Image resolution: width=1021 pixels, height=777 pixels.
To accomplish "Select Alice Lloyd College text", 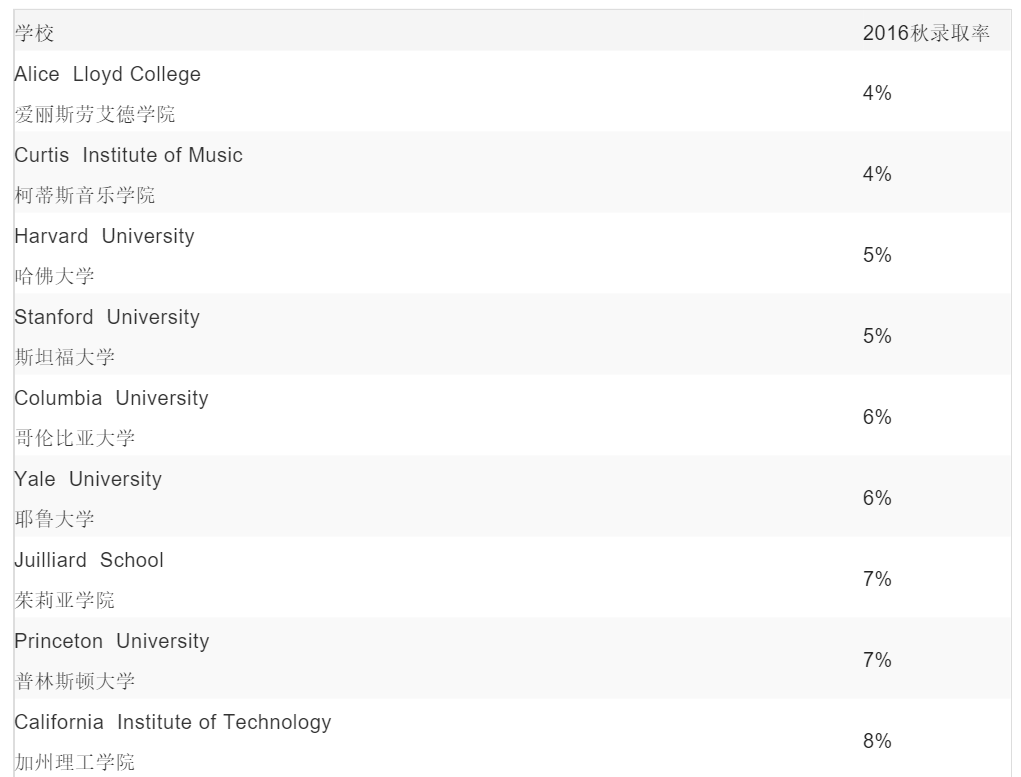I will (x=107, y=75).
